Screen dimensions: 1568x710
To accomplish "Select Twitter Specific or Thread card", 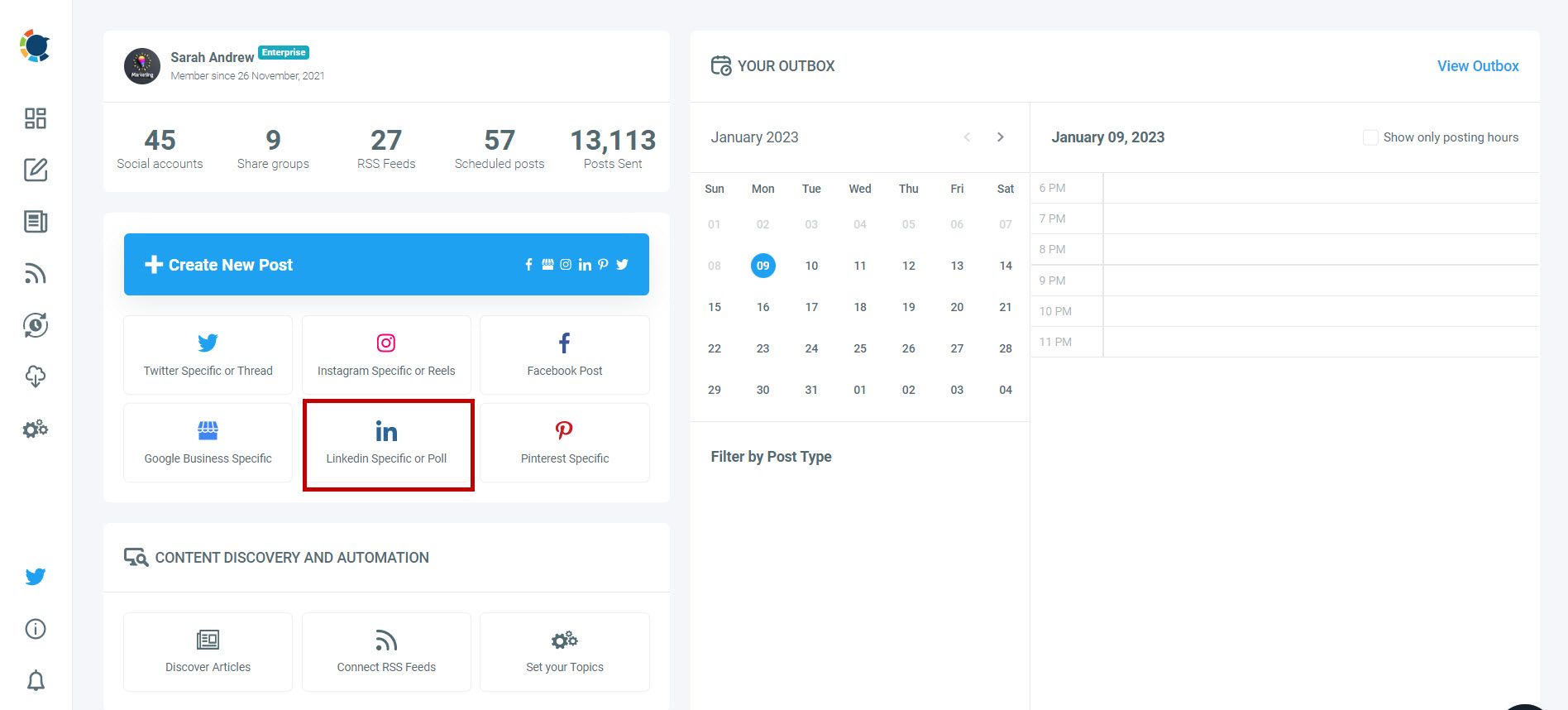I will [x=208, y=355].
